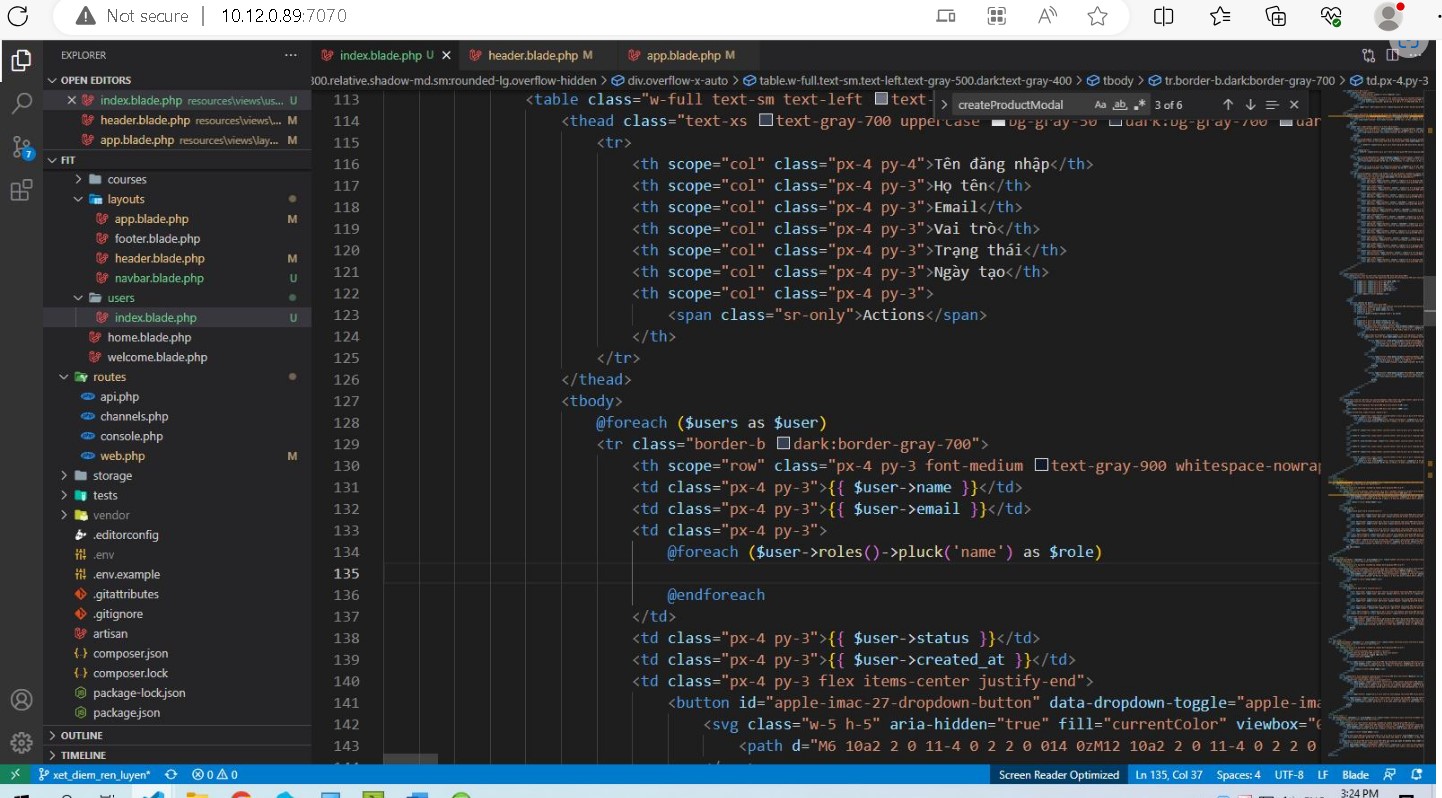The height and width of the screenshot is (798, 1442).
Task: Click the xet_diem_ren_luyen branch in status bar
Action: 94,775
